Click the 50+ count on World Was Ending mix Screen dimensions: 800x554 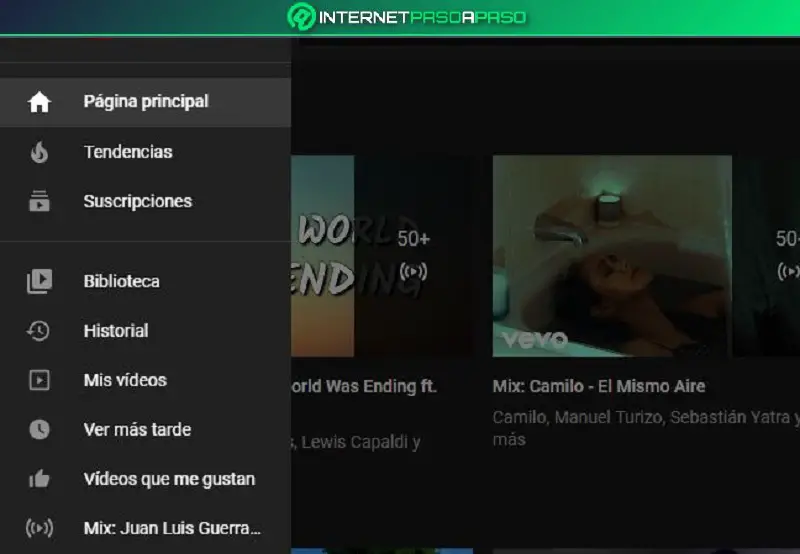(x=414, y=239)
